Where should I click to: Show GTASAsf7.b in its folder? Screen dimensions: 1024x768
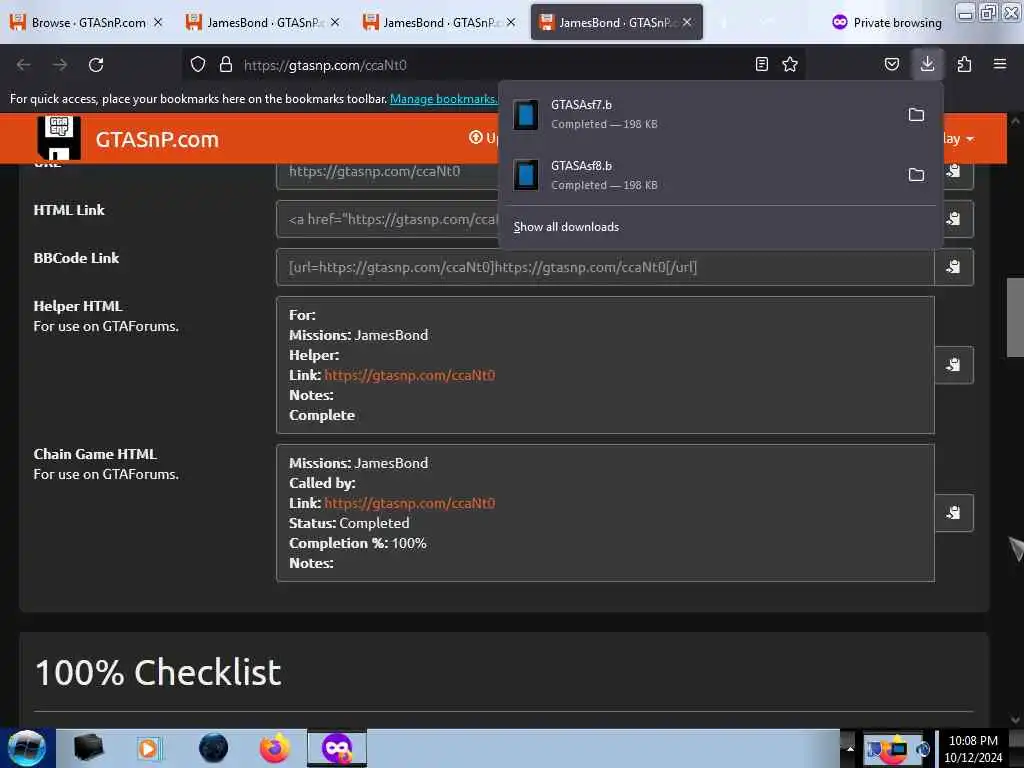point(916,115)
